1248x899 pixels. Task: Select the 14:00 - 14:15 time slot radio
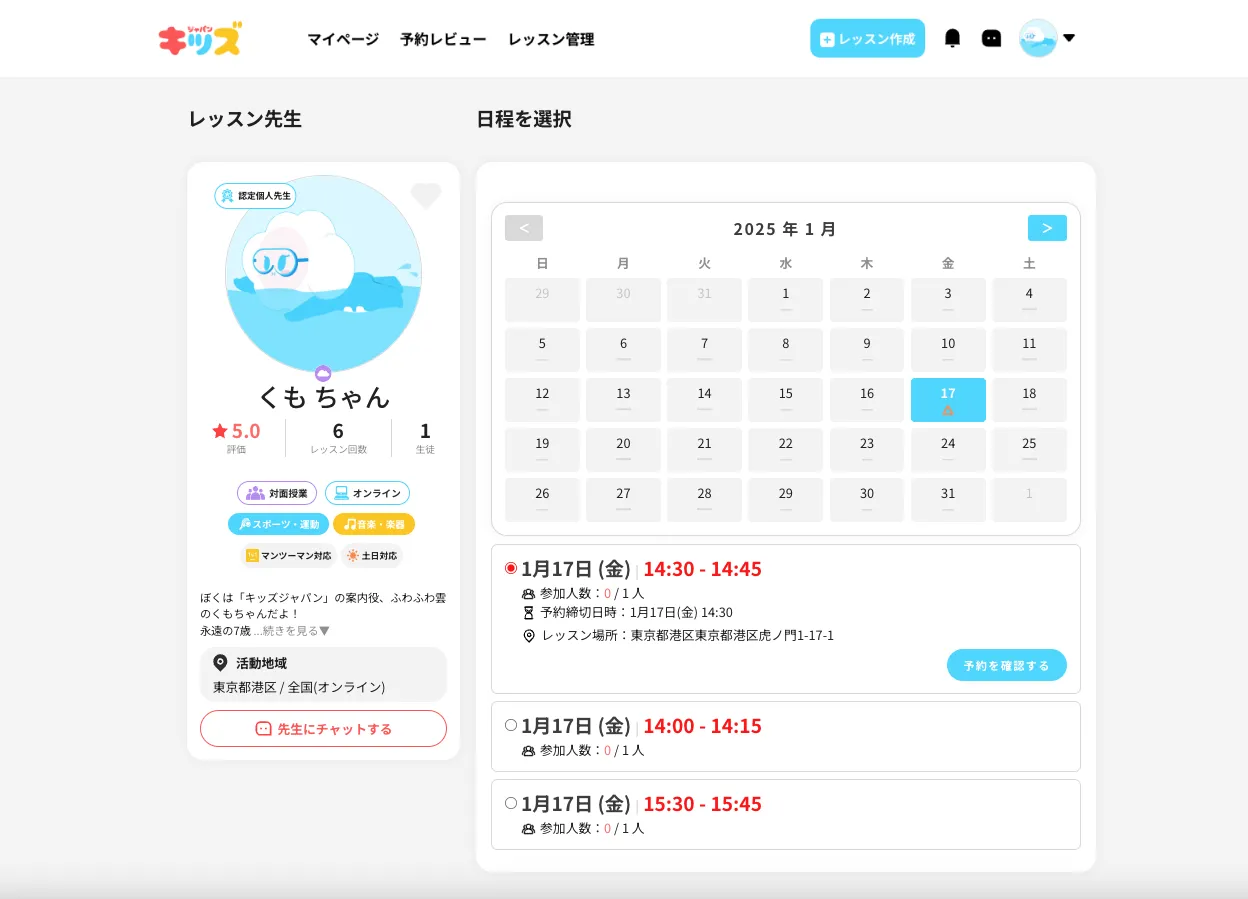click(511, 725)
